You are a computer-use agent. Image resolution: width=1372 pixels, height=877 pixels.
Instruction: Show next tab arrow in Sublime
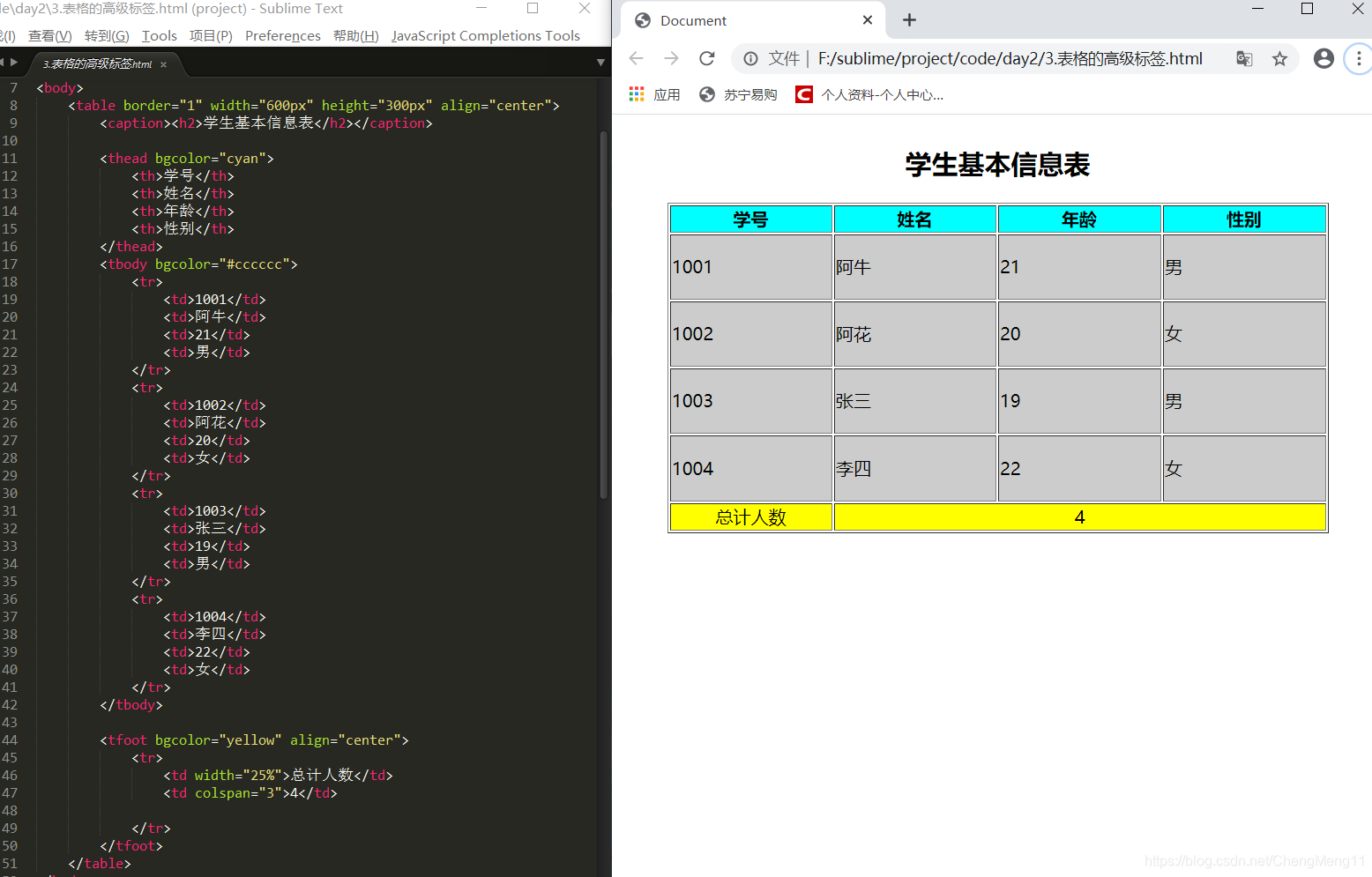click(13, 62)
